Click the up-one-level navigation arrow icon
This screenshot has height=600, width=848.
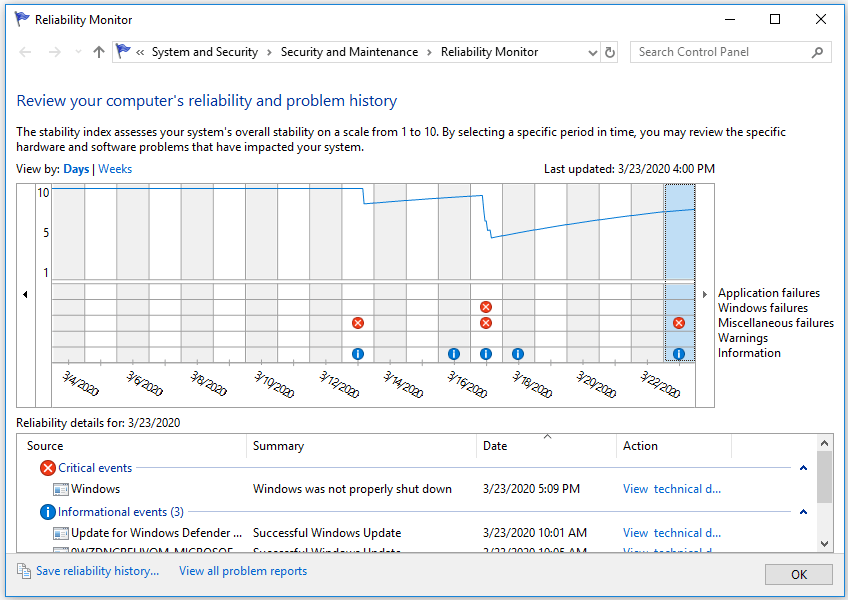point(96,51)
